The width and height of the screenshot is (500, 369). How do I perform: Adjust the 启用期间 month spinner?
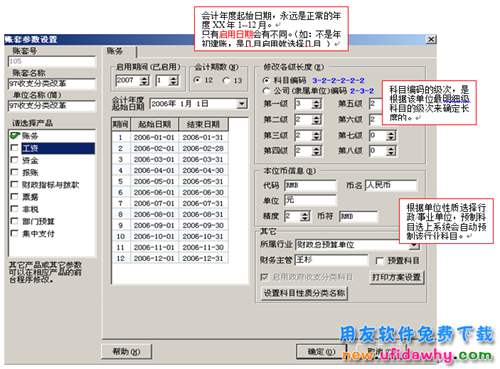[173, 80]
